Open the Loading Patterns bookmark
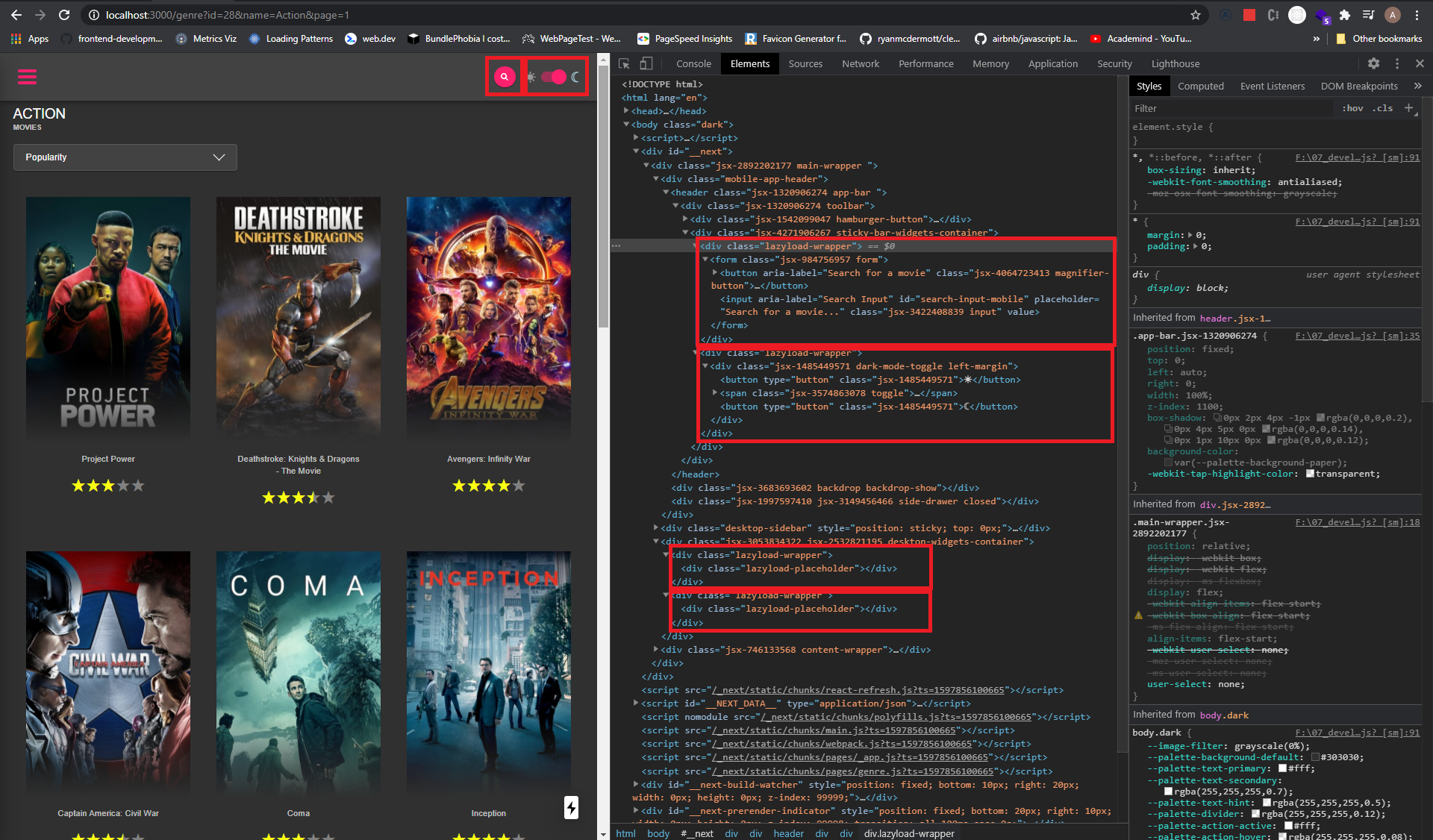1433x840 pixels. (291, 39)
